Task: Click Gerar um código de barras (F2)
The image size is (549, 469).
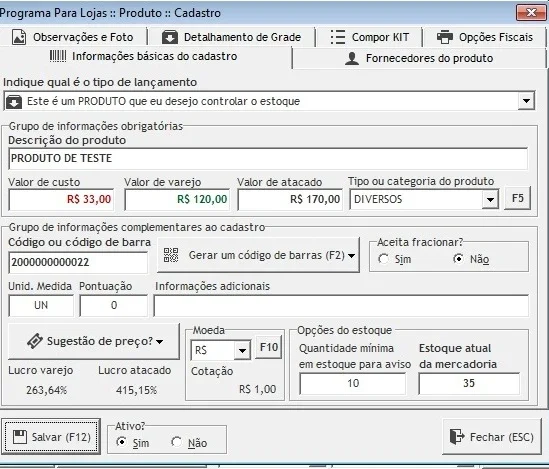Action: tap(258, 255)
